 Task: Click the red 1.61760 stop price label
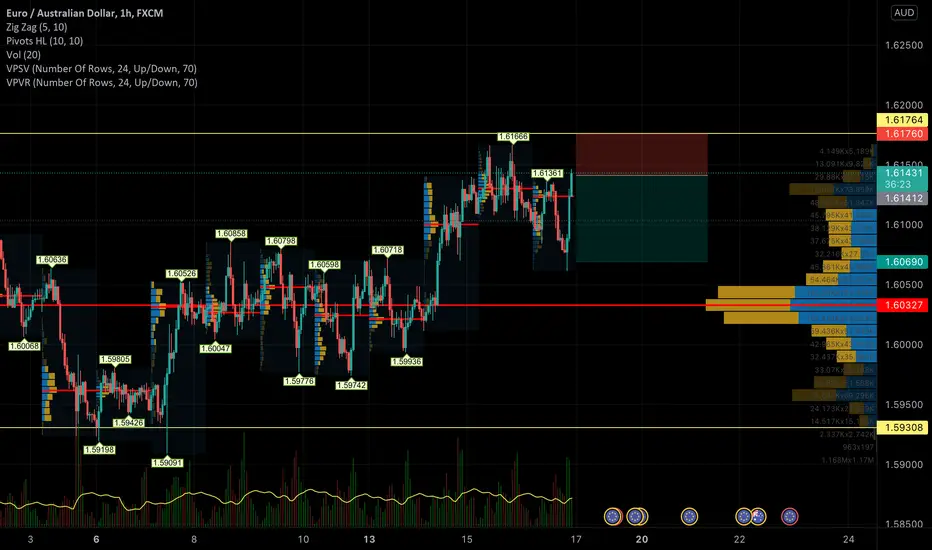(x=903, y=134)
